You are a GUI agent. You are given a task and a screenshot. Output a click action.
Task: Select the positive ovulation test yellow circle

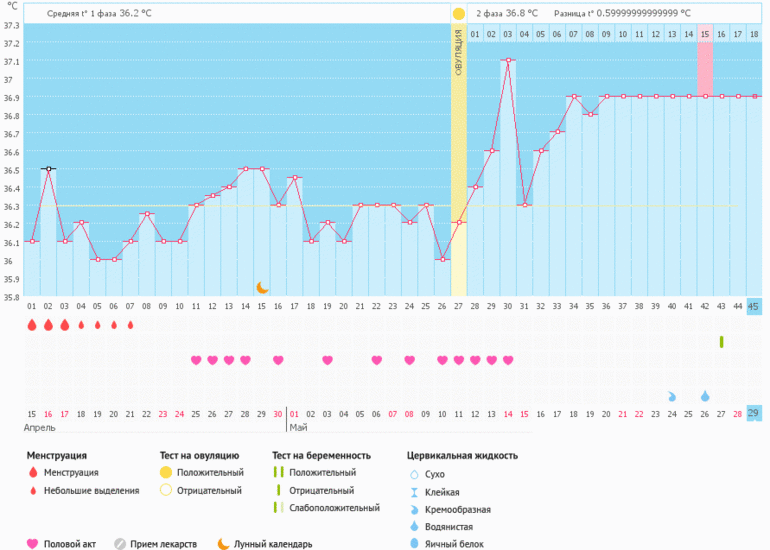coord(166,473)
